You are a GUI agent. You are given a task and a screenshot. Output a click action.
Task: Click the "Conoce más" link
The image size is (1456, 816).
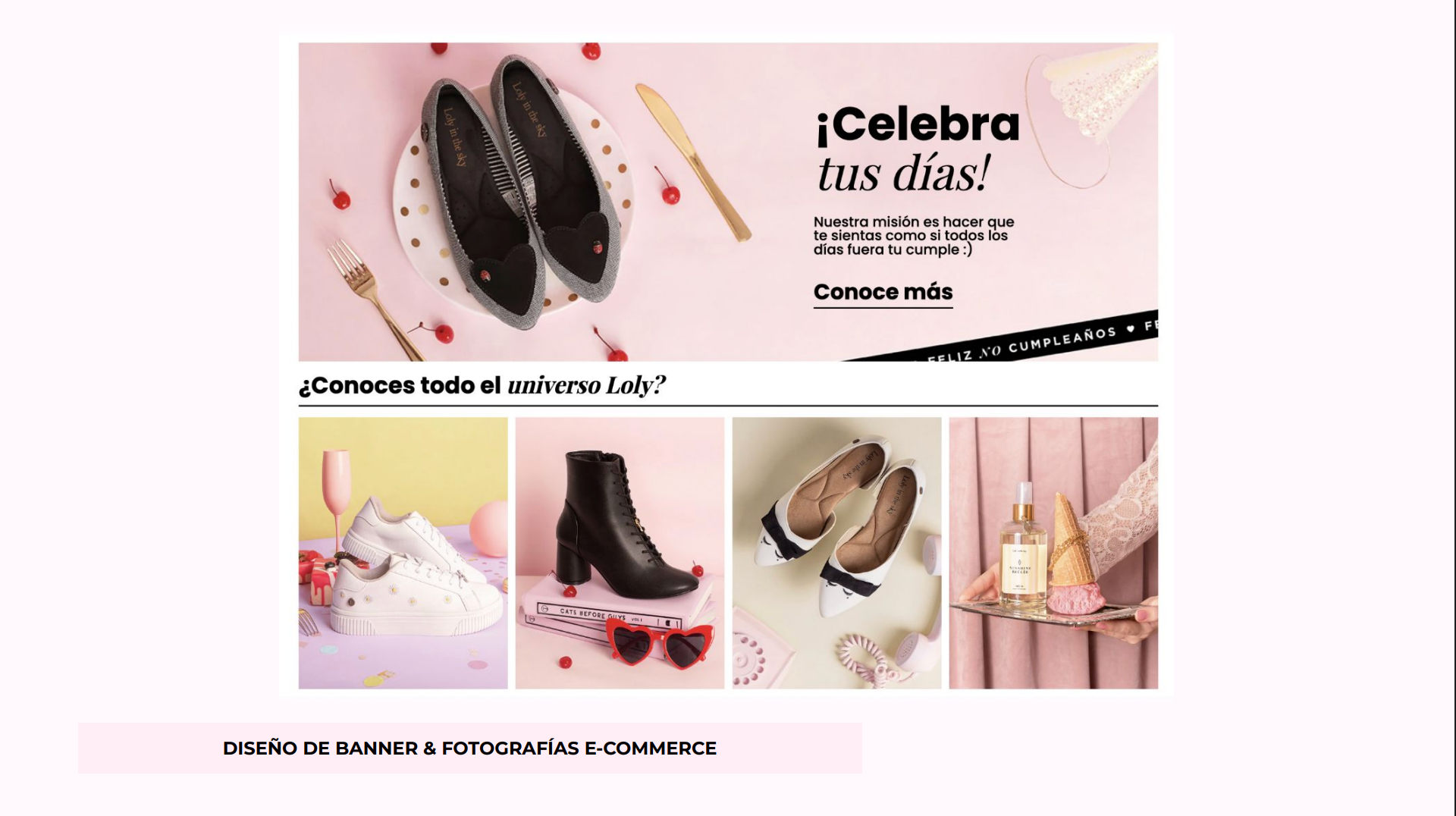point(883,293)
